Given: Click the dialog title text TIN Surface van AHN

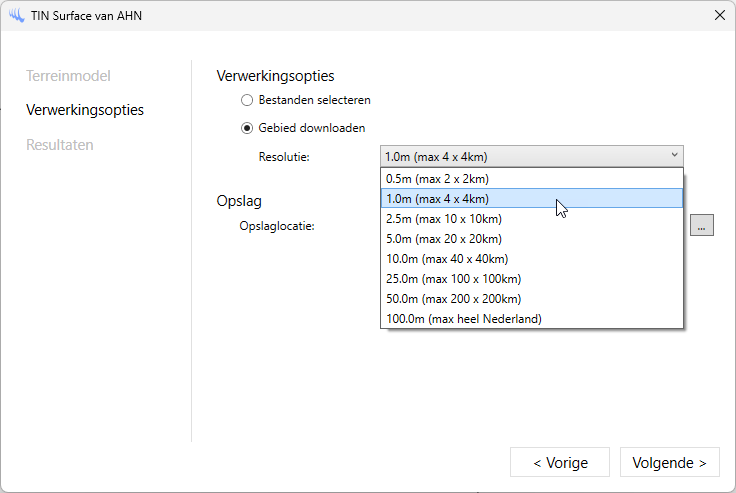Looking at the screenshot, I should [x=84, y=15].
